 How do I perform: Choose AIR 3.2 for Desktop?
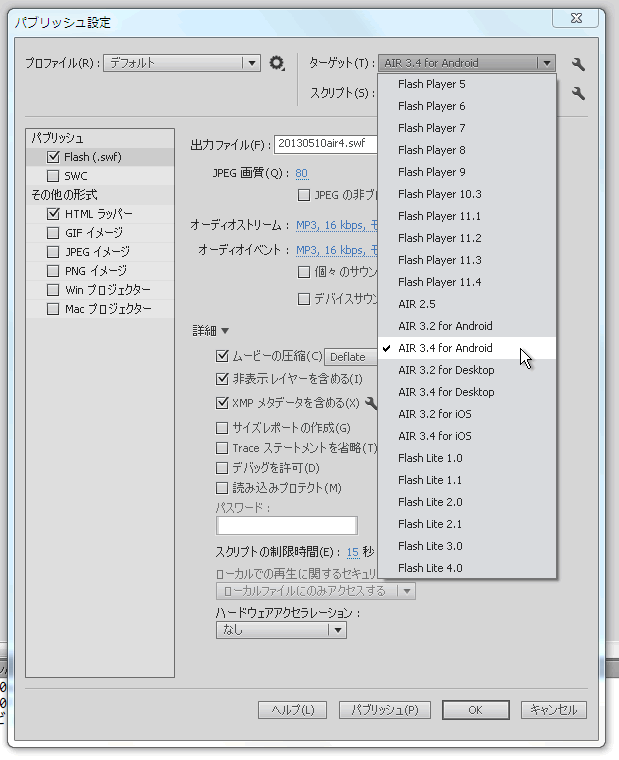467,370
